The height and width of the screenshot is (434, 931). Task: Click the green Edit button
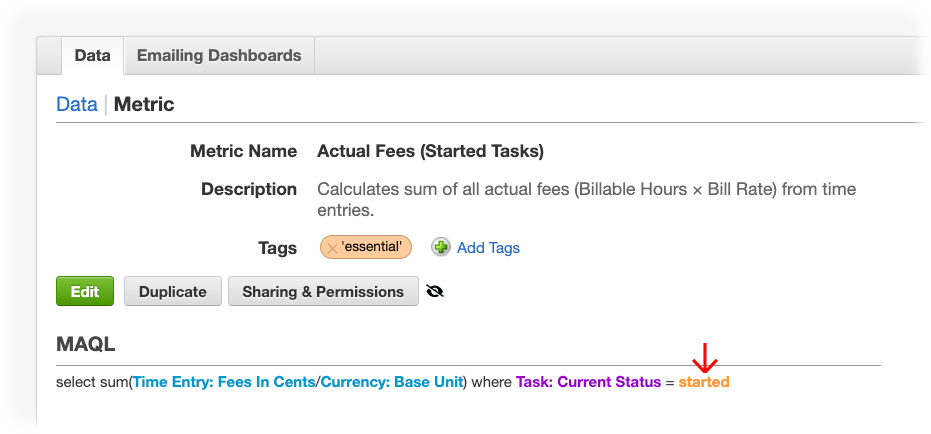tap(85, 291)
